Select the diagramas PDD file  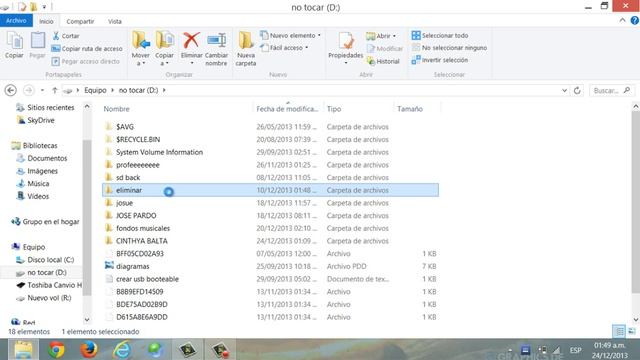(133, 266)
